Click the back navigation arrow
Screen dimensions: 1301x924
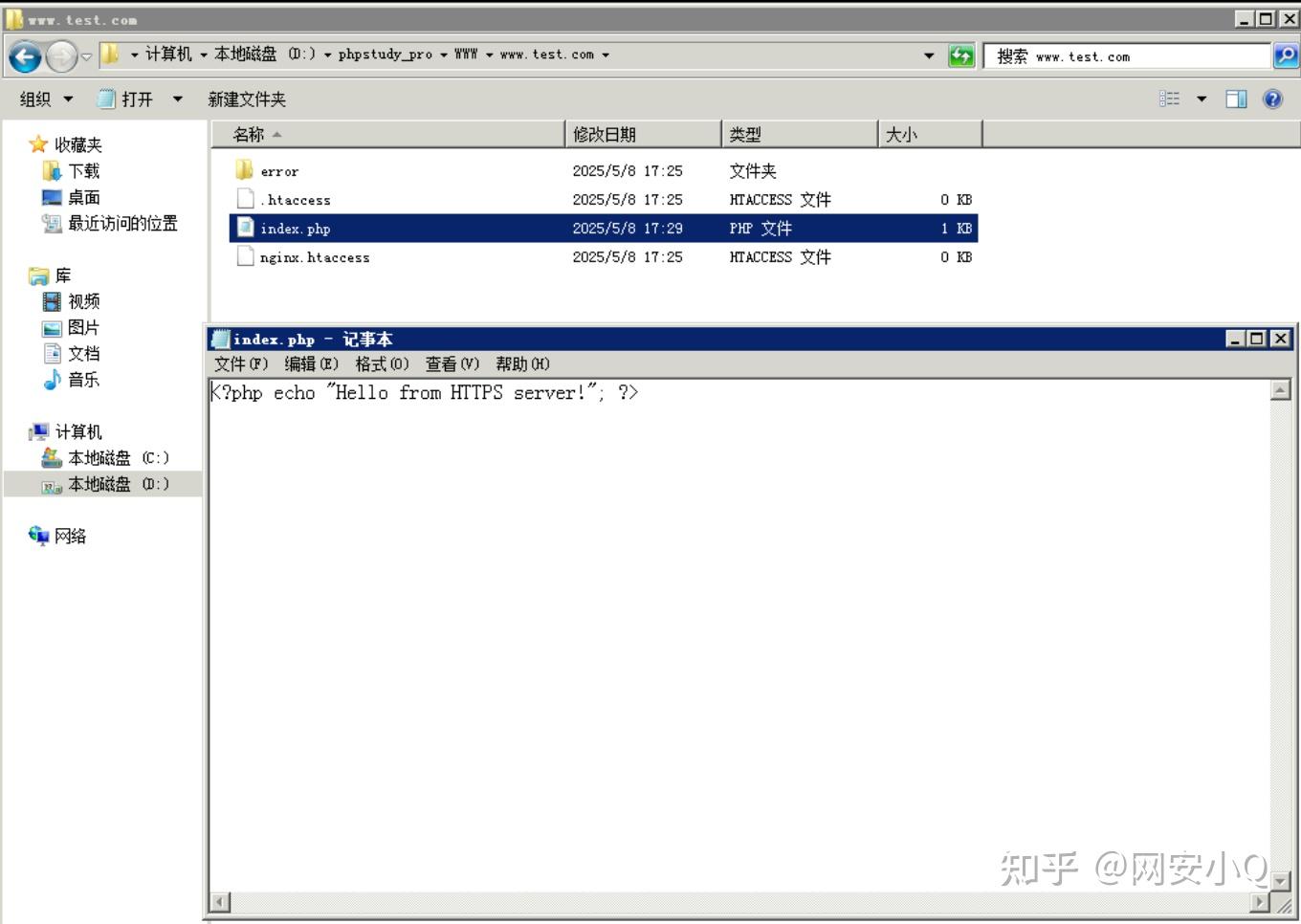24,57
